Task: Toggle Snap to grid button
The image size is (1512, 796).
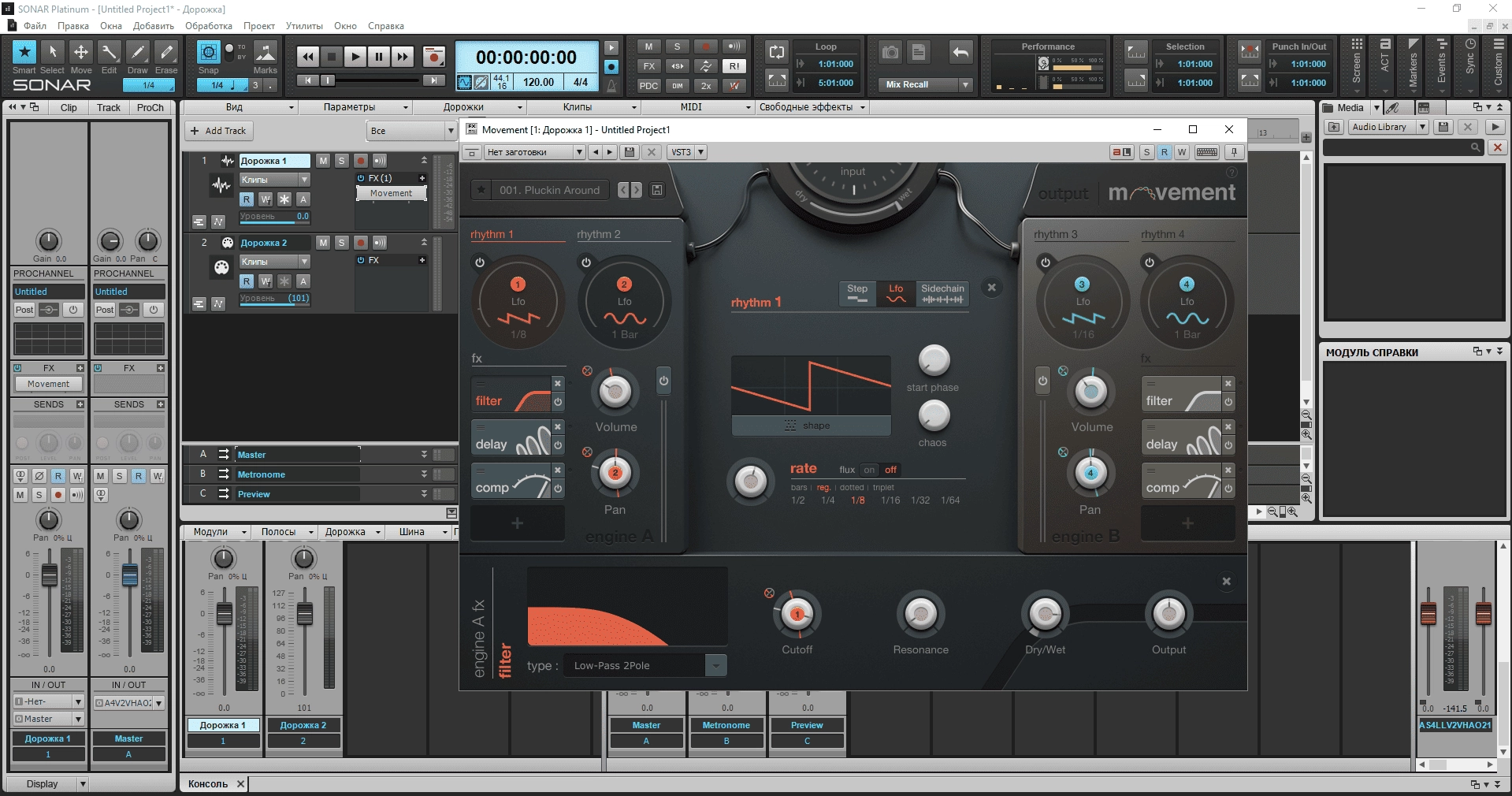Action: [208, 52]
